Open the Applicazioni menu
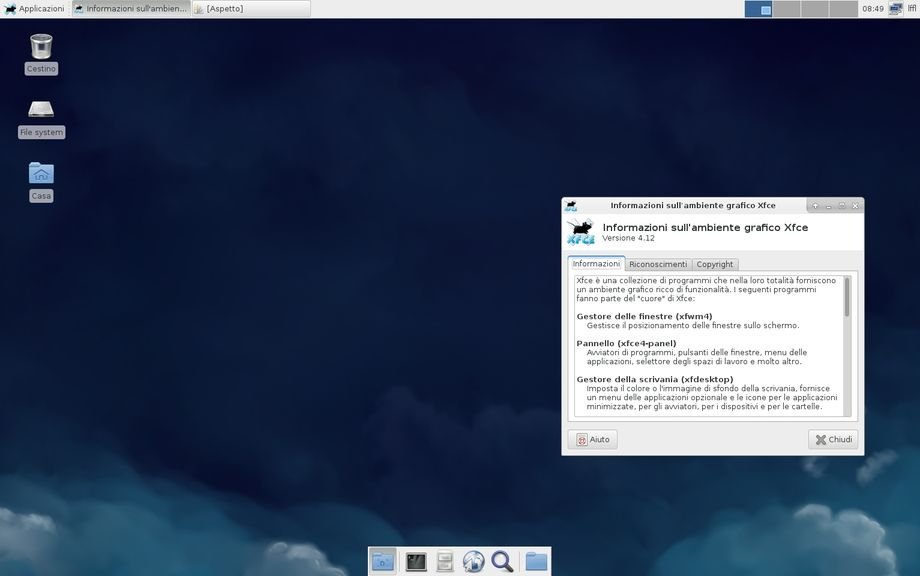920x576 pixels. click(34, 9)
